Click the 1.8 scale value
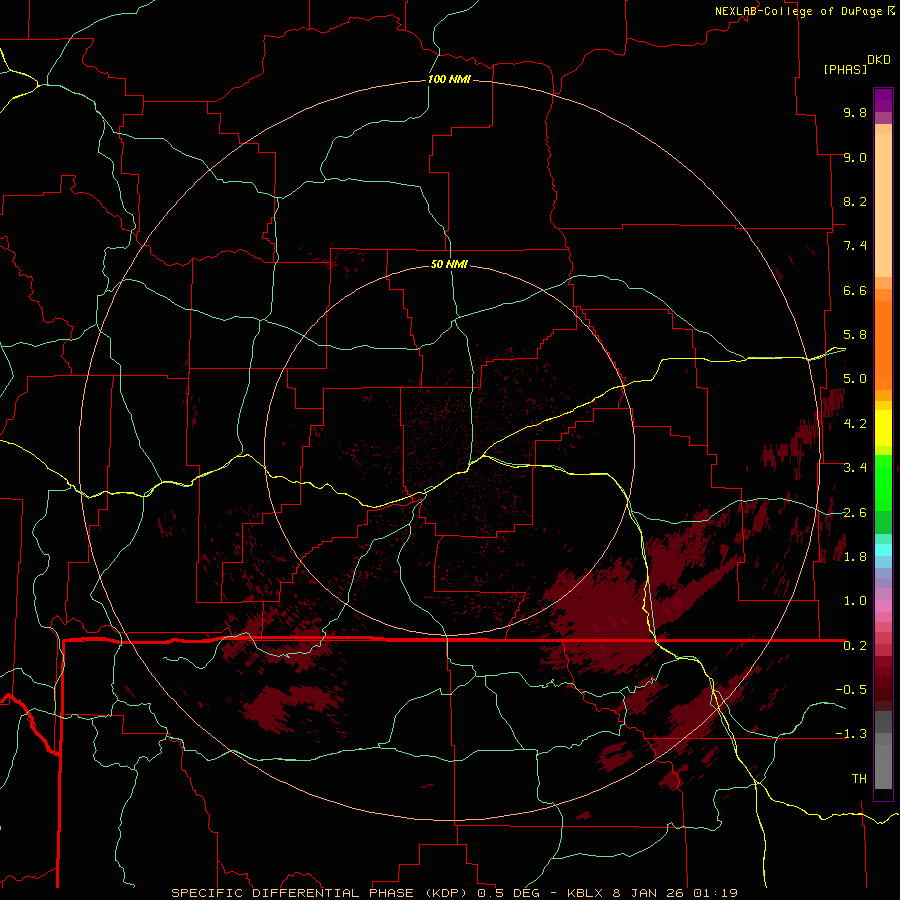900x900 pixels. click(855, 557)
